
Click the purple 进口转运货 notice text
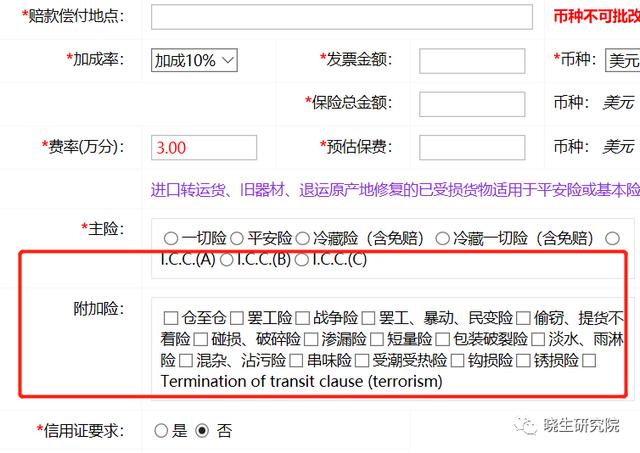395,190
